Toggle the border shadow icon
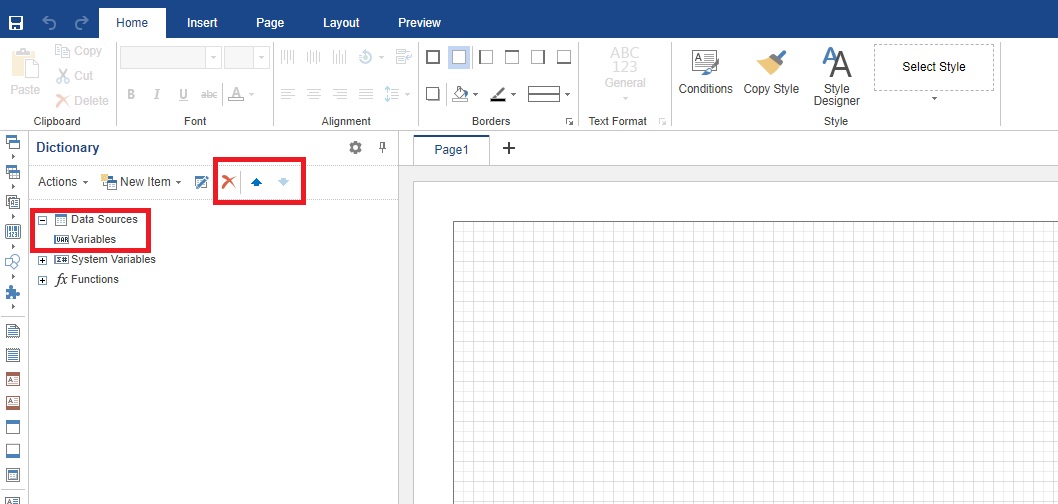Screen dimensions: 1058x504 pos(433,94)
